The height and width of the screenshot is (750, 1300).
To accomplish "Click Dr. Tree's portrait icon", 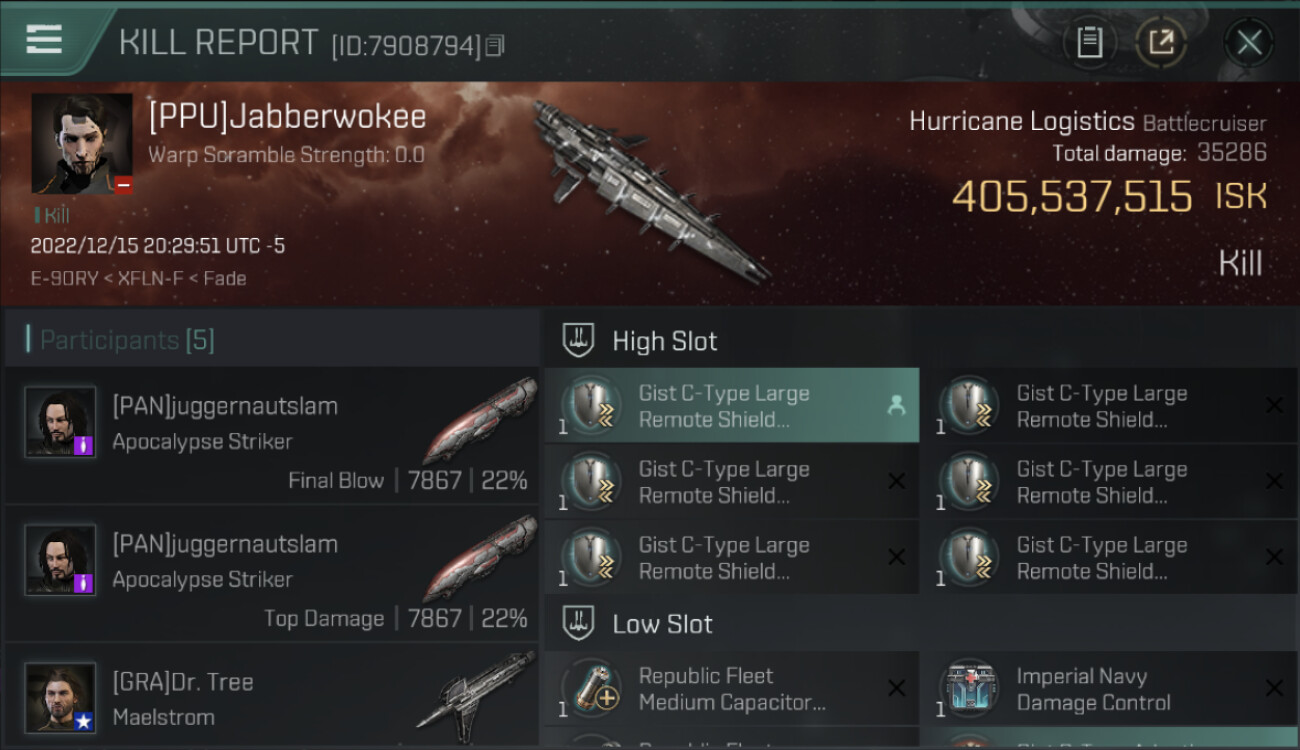I will (60, 698).
